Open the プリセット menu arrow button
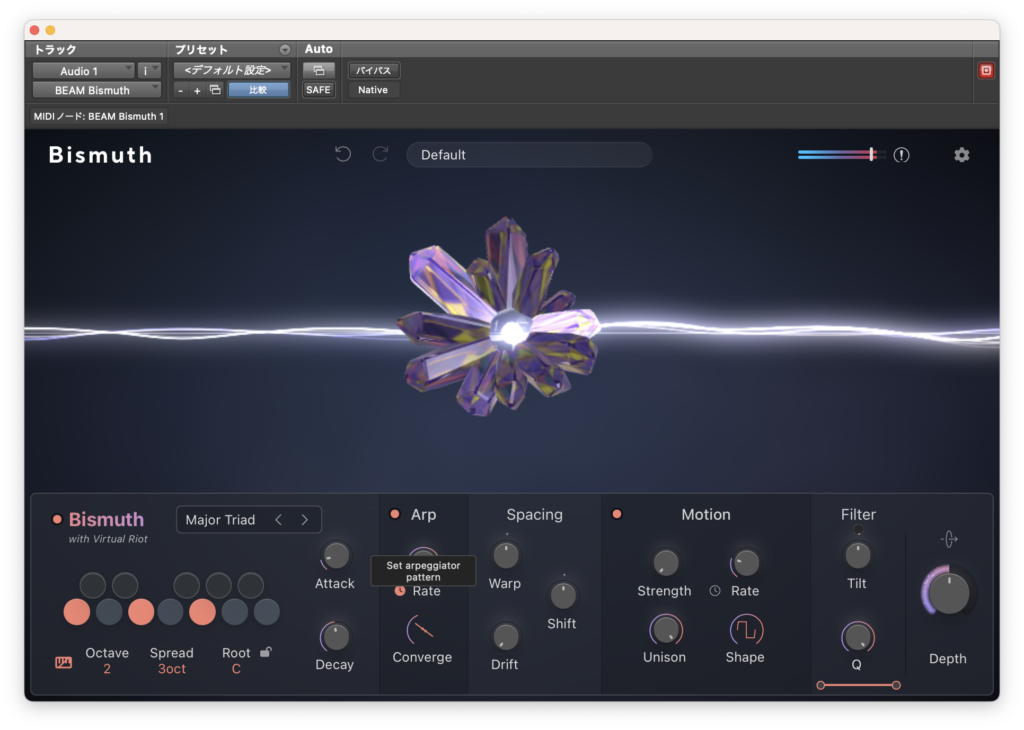 click(x=285, y=50)
